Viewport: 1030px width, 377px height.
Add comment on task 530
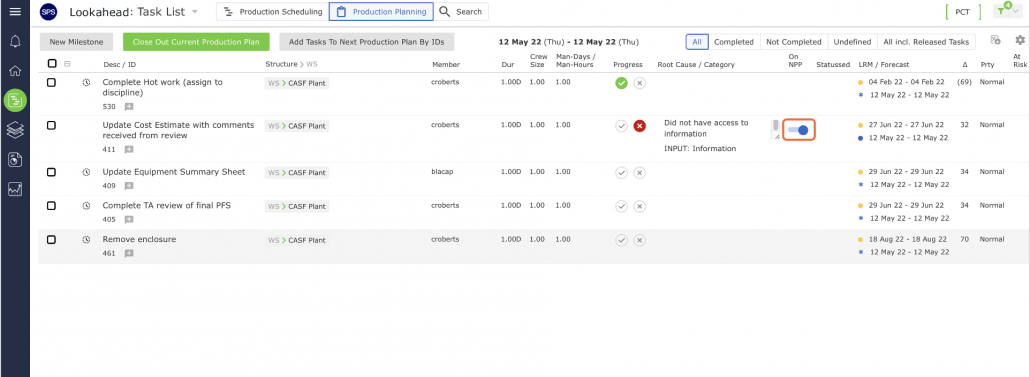[x=129, y=106]
